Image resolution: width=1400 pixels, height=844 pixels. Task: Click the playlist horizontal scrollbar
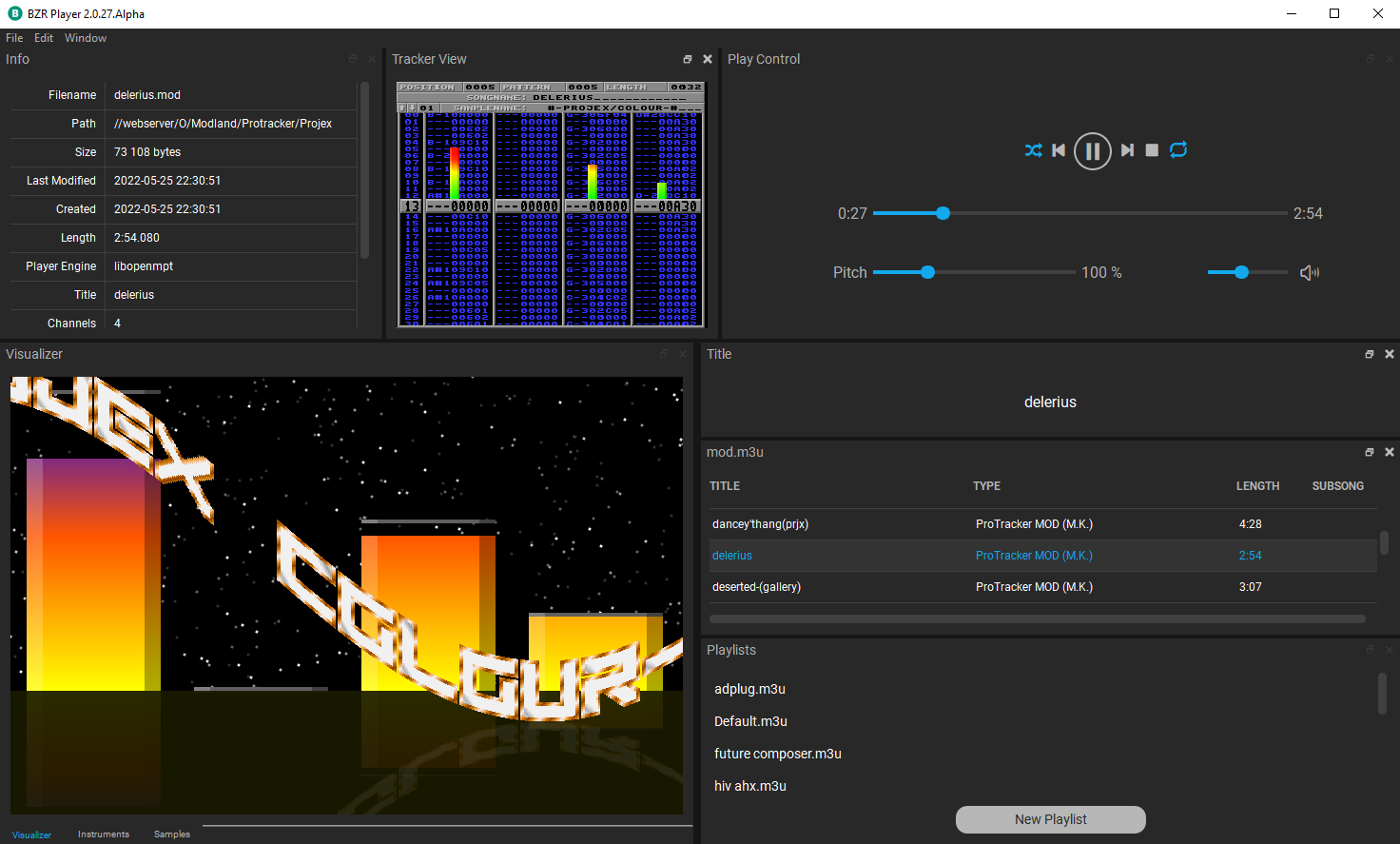tap(1038, 618)
